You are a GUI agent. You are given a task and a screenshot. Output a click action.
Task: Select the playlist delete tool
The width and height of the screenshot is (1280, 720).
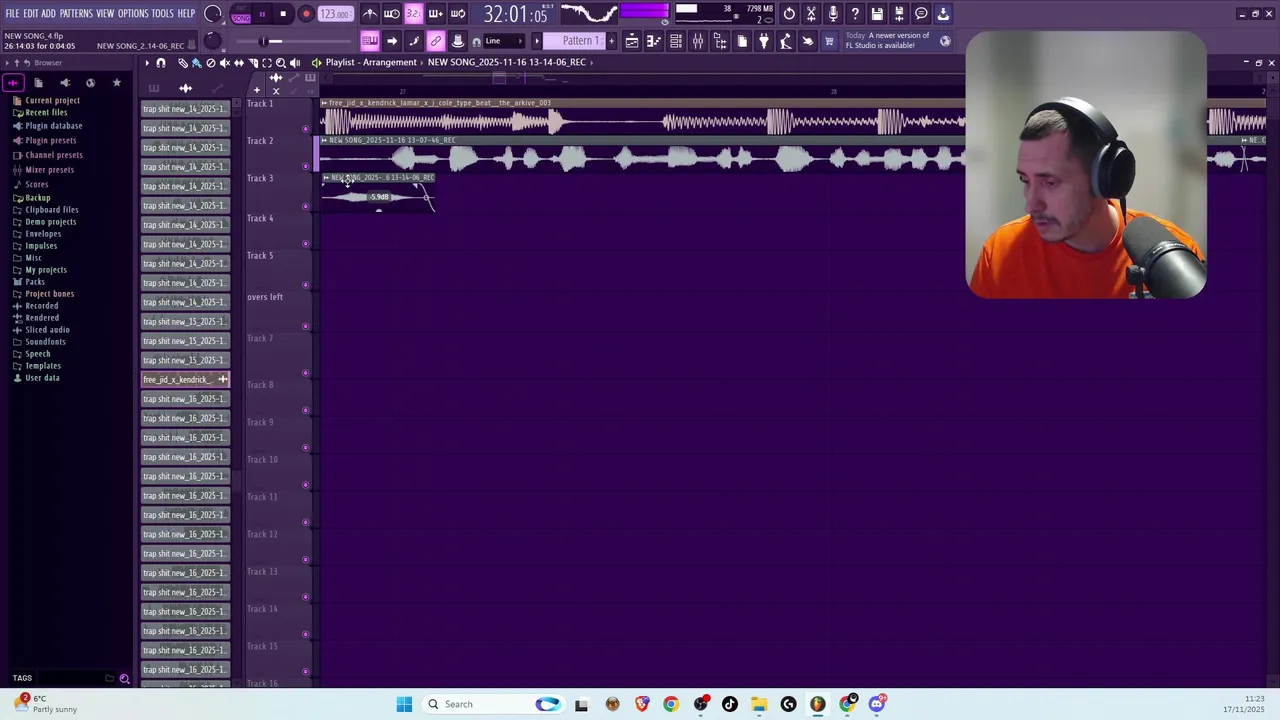click(x=210, y=63)
